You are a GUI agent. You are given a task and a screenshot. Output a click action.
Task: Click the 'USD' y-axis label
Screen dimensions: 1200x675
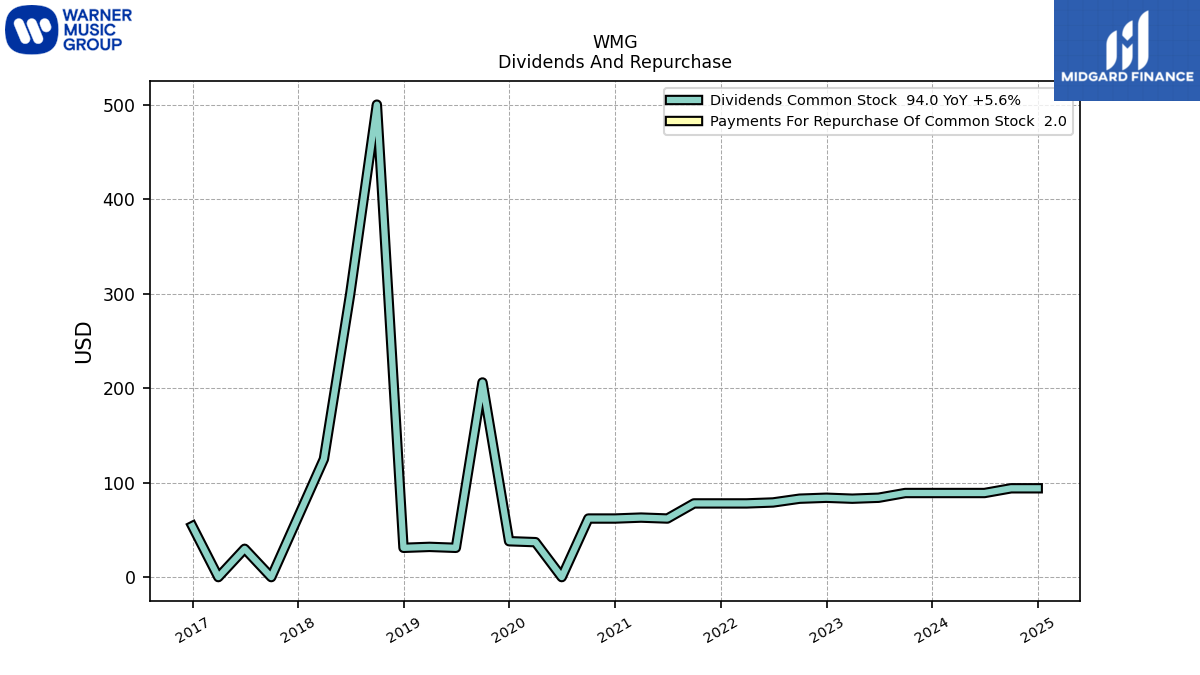click(84, 342)
